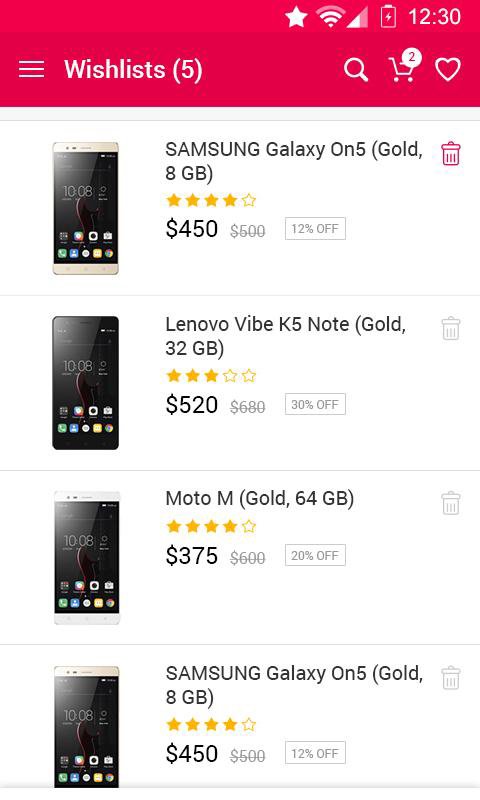View the Lenovo Vibe K5 Note phone image
Image resolution: width=480 pixels, height=800 pixels.
pyautogui.click(x=86, y=383)
